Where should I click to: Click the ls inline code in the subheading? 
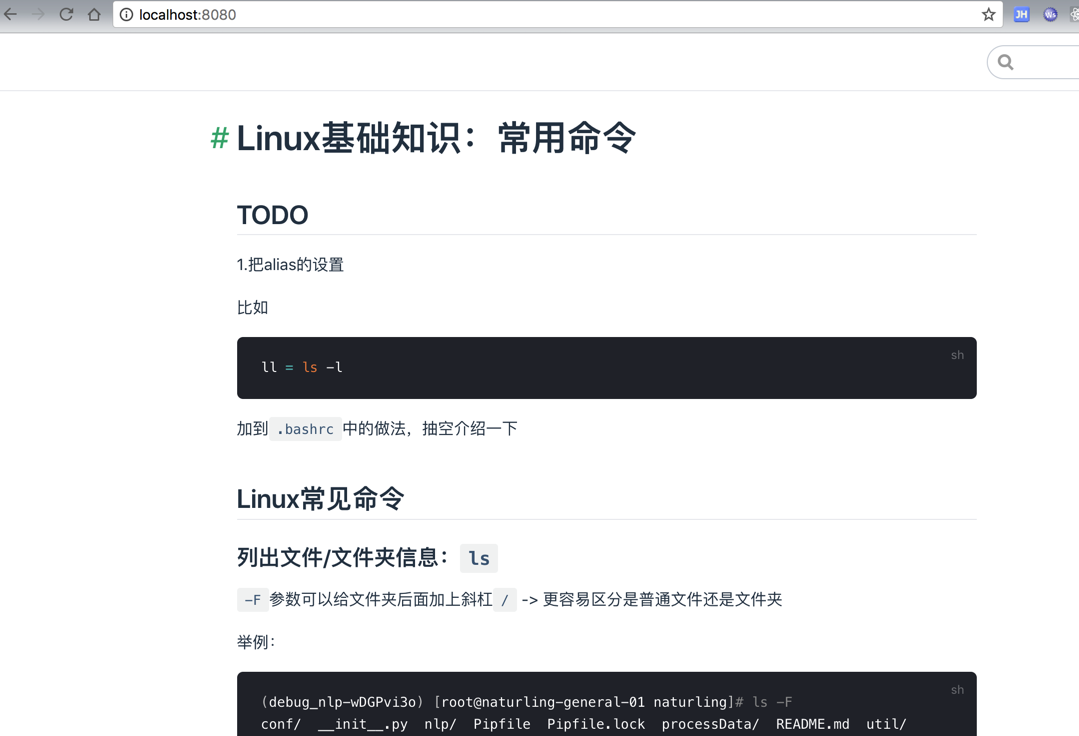[479, 558]
